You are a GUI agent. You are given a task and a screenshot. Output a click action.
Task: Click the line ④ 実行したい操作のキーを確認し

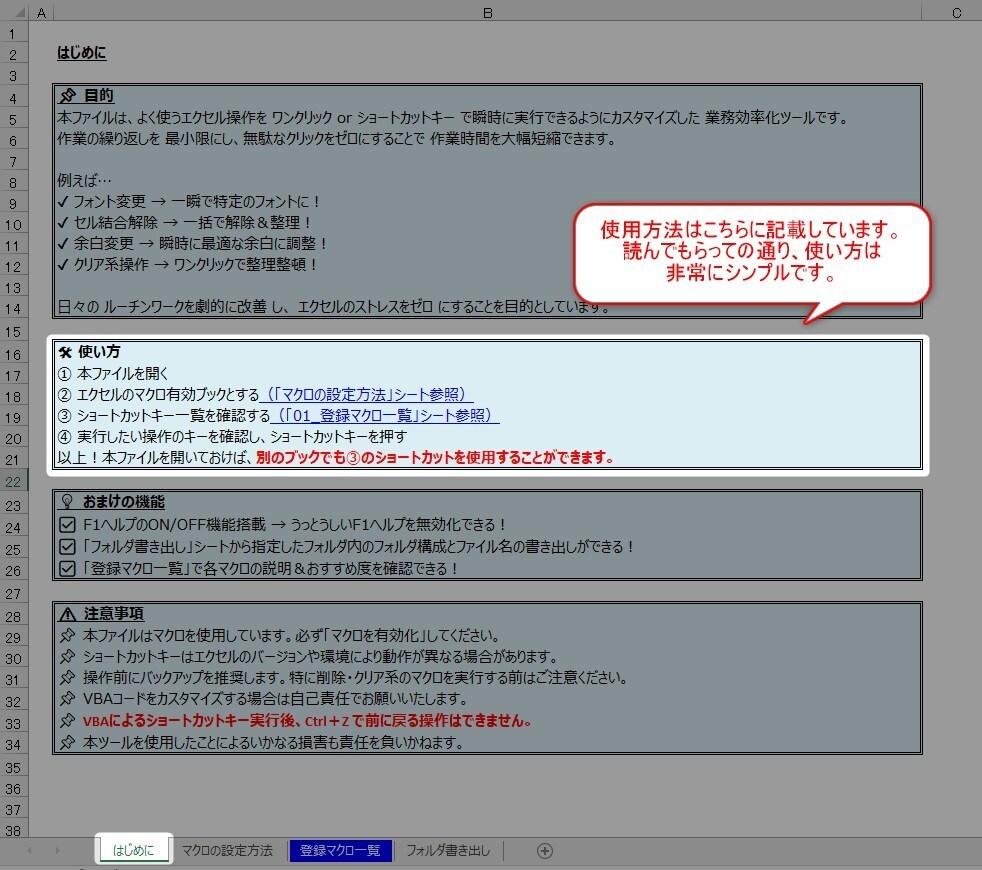click(232, 437)
